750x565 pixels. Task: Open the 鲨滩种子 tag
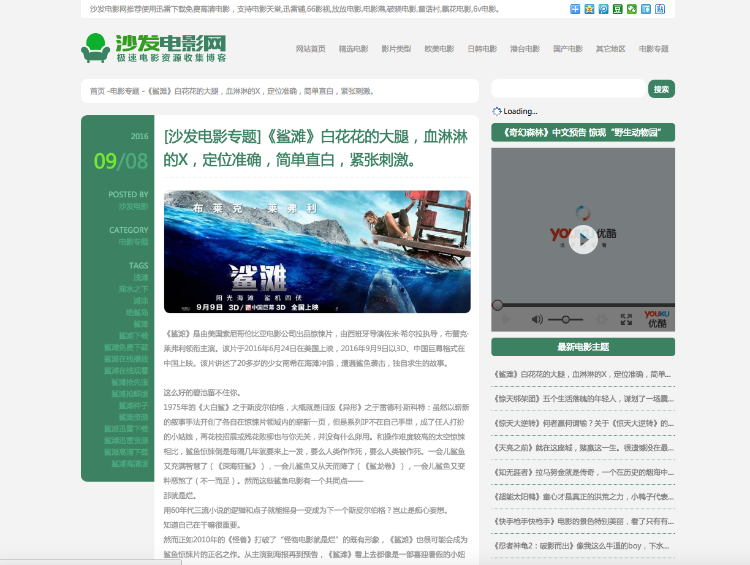[x=133, y=405]
